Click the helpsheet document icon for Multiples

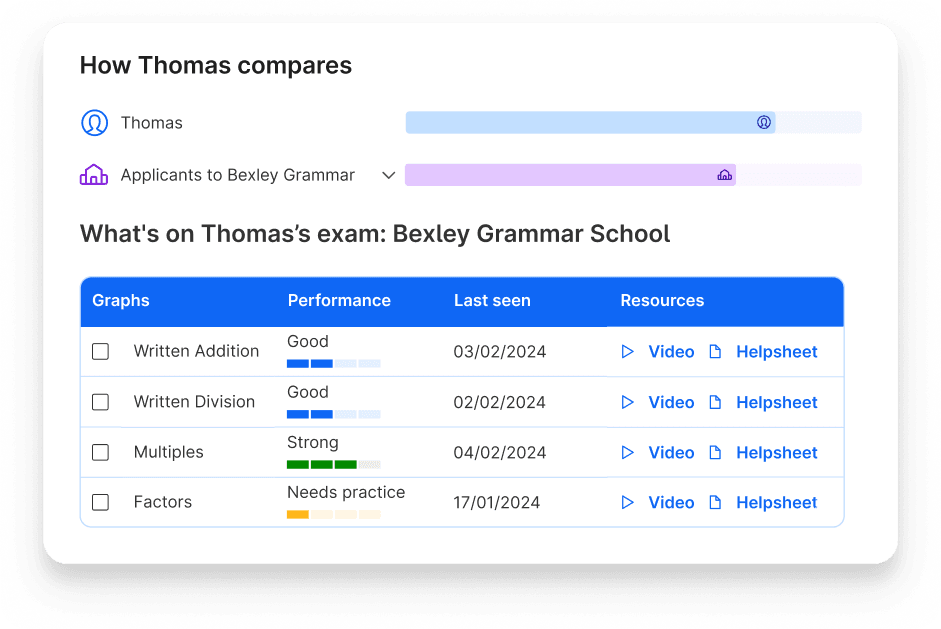(715, 452)
